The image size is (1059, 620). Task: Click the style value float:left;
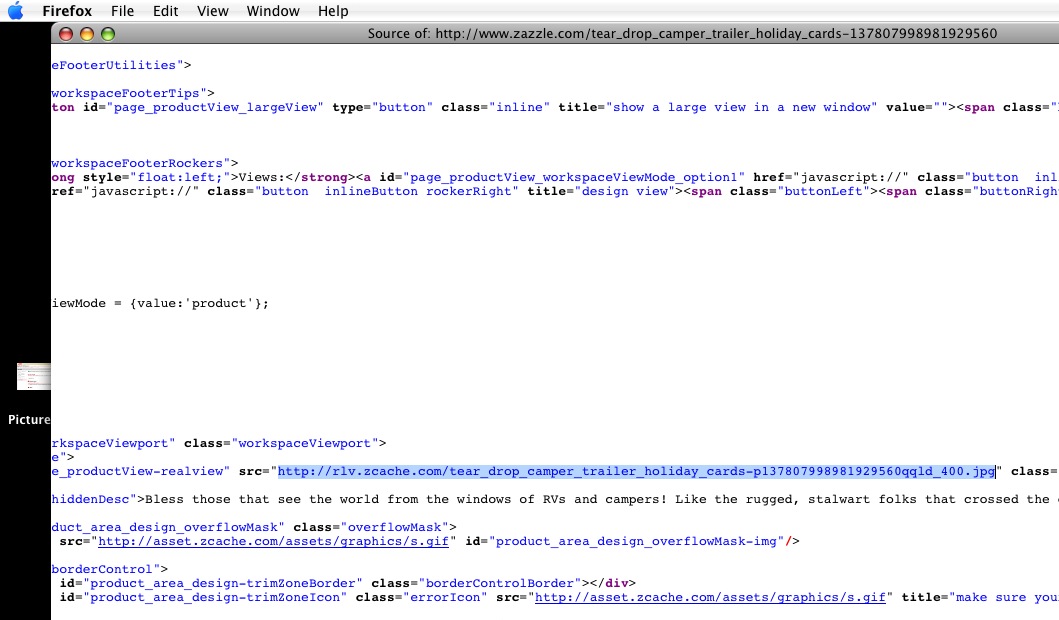coord(180,178)
